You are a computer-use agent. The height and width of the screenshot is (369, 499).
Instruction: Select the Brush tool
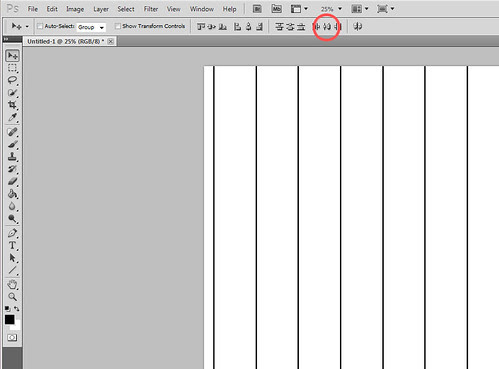coord(12,144)
